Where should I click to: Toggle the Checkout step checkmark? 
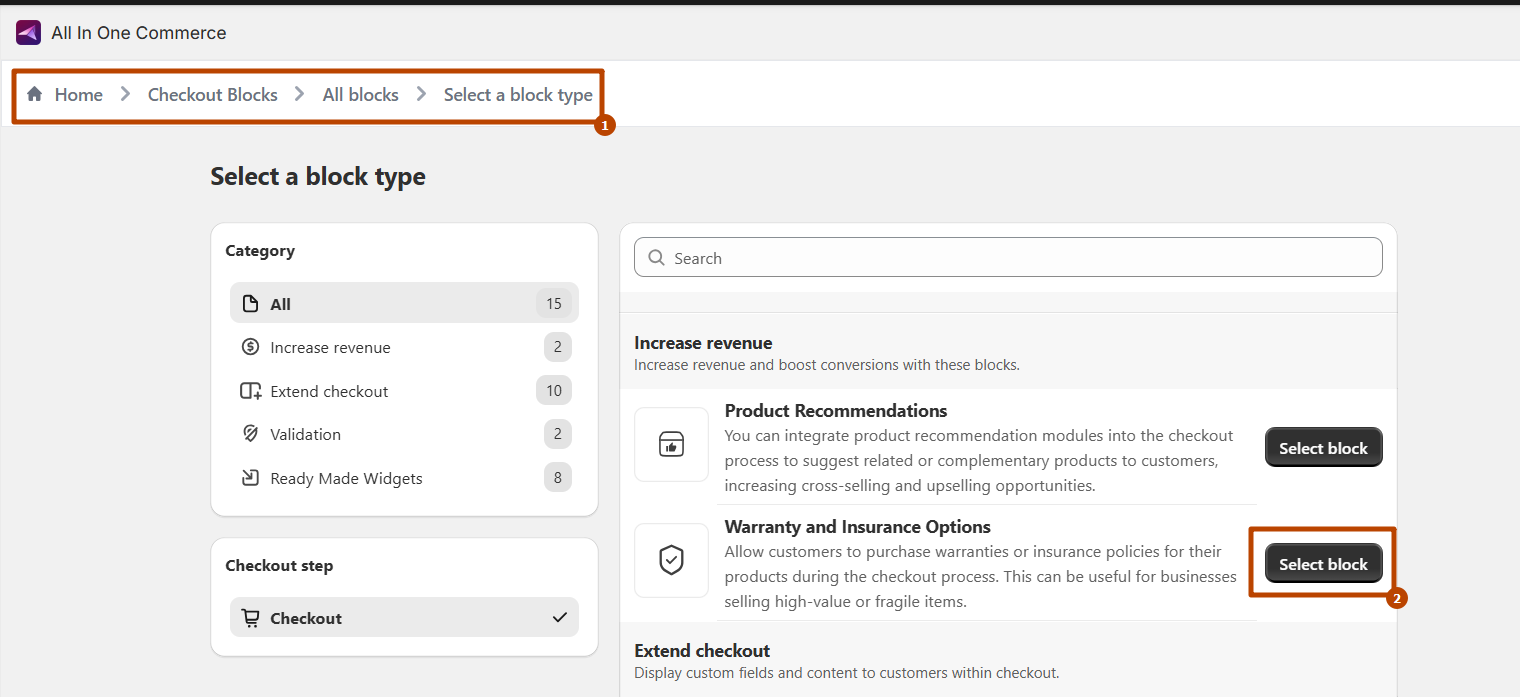coord(559,618)
